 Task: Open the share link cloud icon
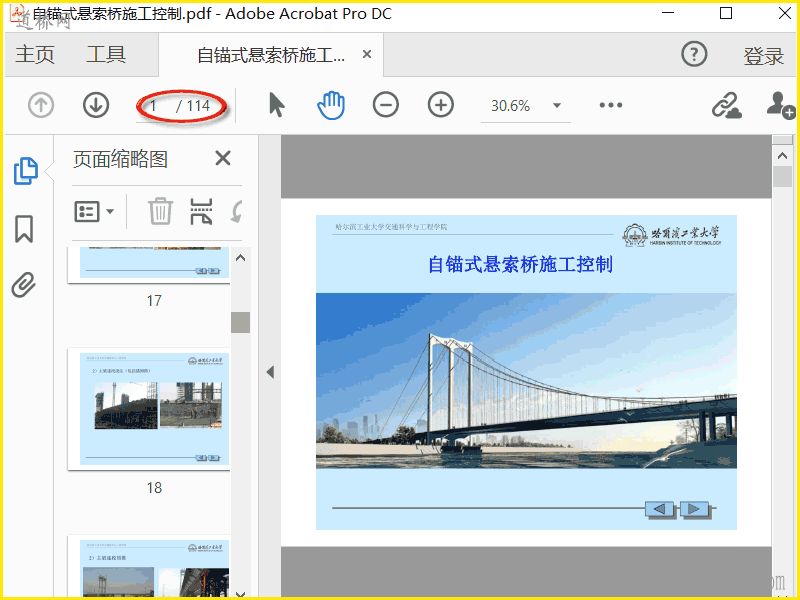click(726, 105)
